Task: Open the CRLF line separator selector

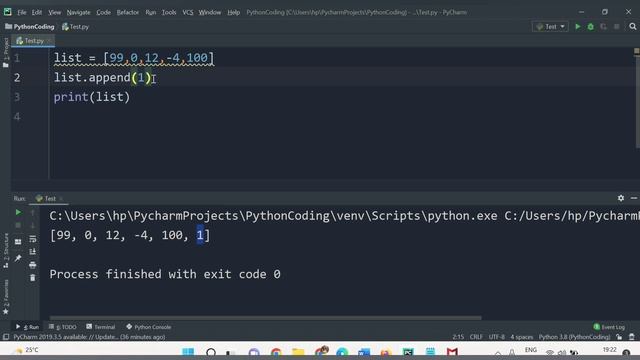Action: pos(476,337)
